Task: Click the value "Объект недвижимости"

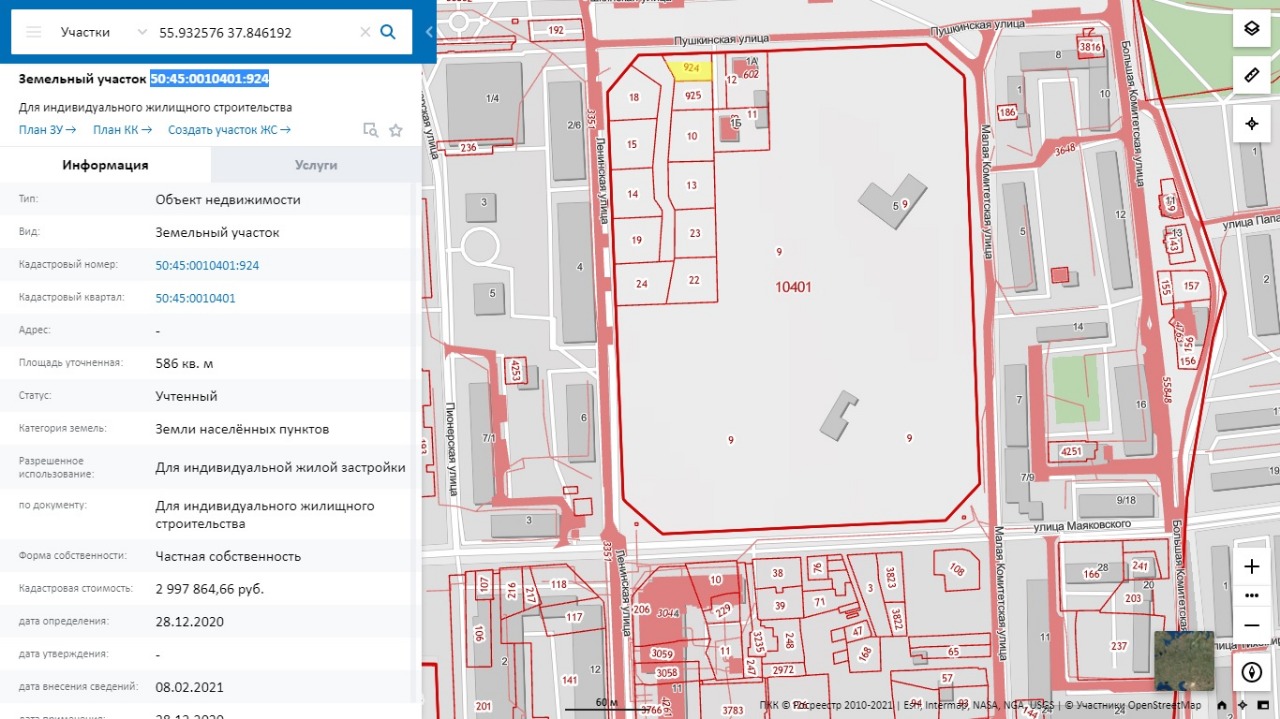Action: 228,200
